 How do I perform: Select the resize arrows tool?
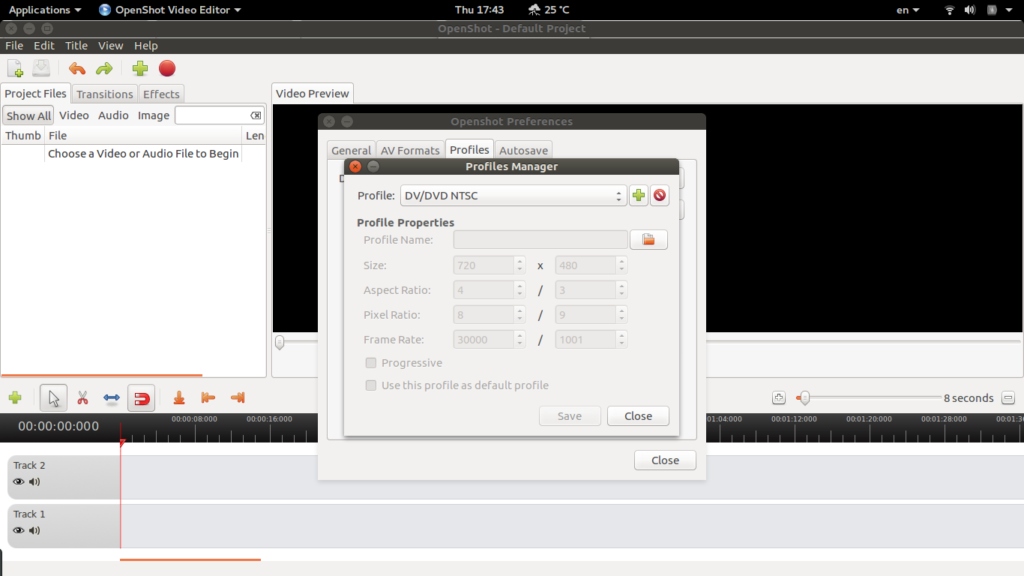tap(112, 398)
